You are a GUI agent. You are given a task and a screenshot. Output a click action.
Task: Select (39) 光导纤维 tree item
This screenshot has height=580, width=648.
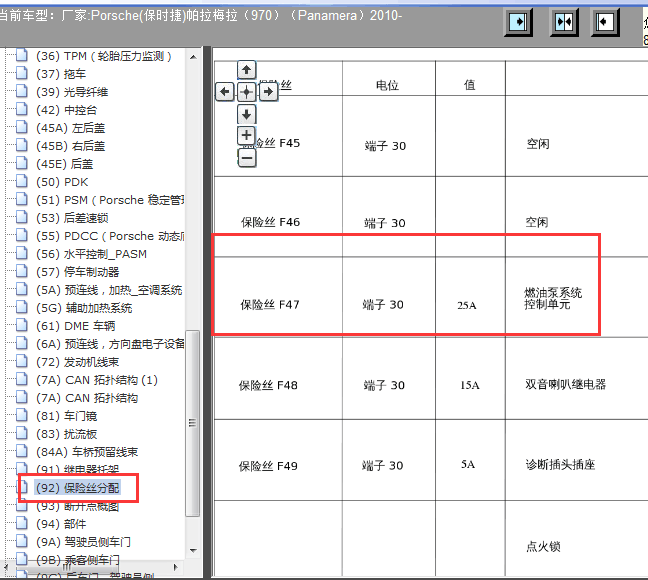72,92
